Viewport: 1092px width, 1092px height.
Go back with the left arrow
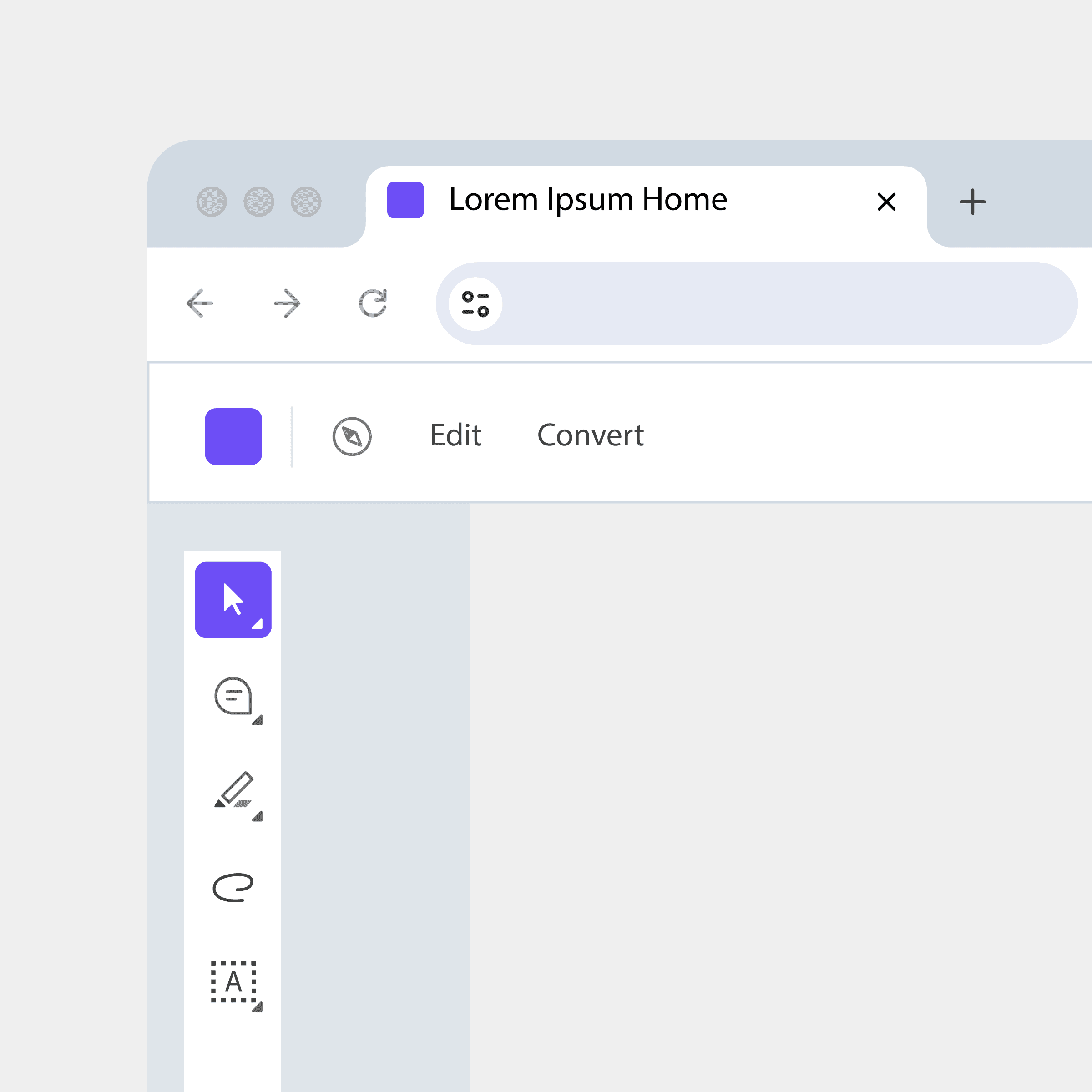[x=200, y=303]
